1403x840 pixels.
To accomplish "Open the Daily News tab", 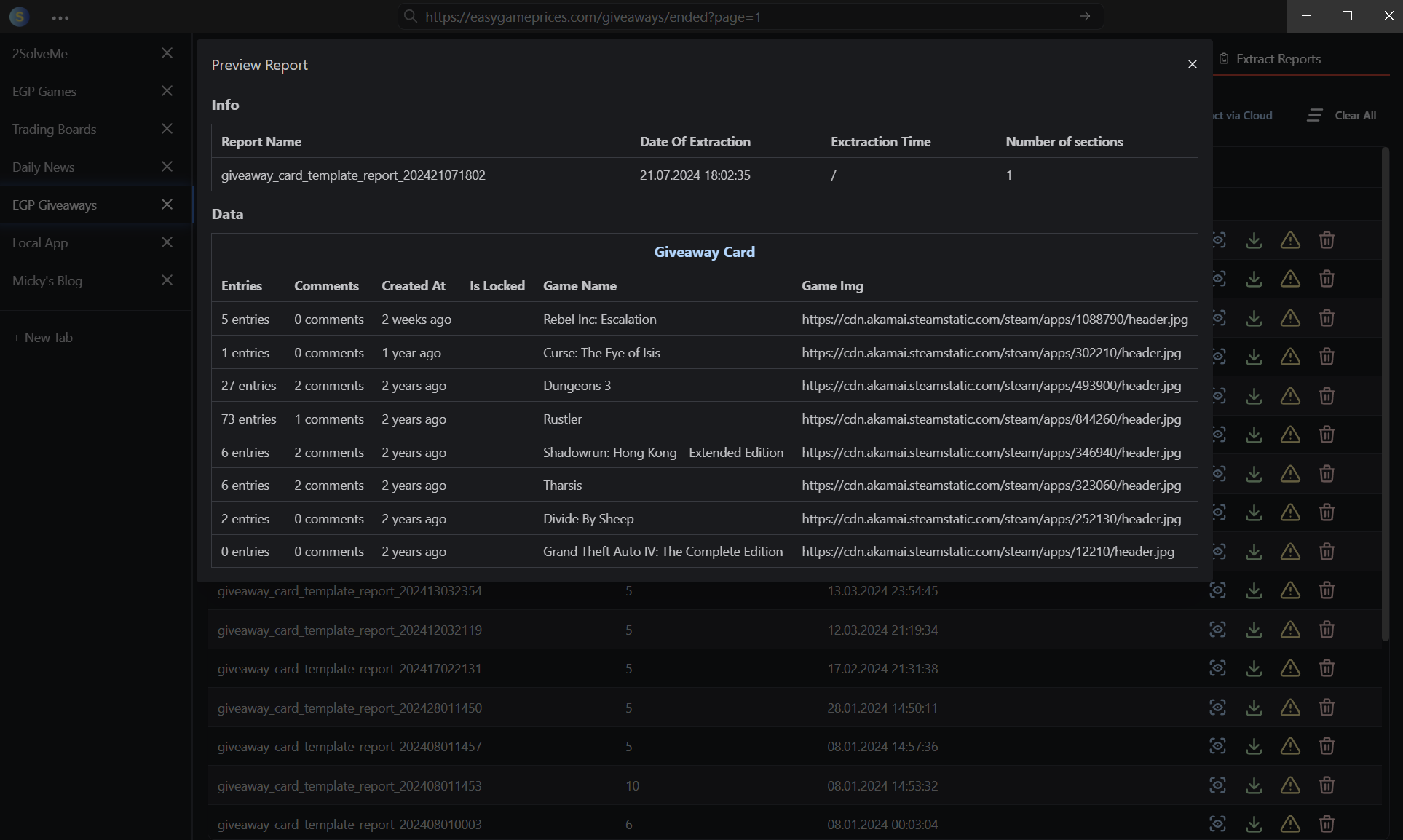I will point(44,167).
